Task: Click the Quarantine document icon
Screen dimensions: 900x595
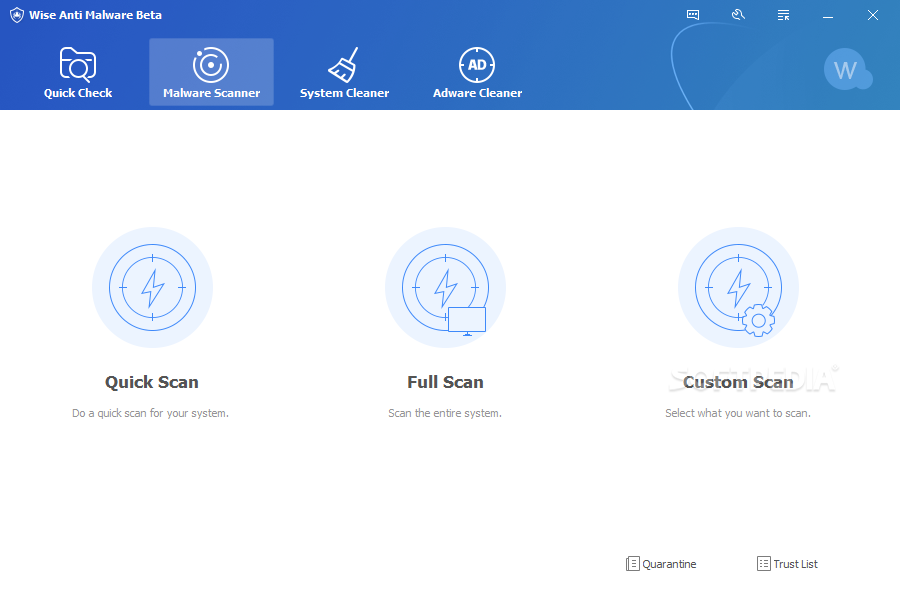Action: 633,564
